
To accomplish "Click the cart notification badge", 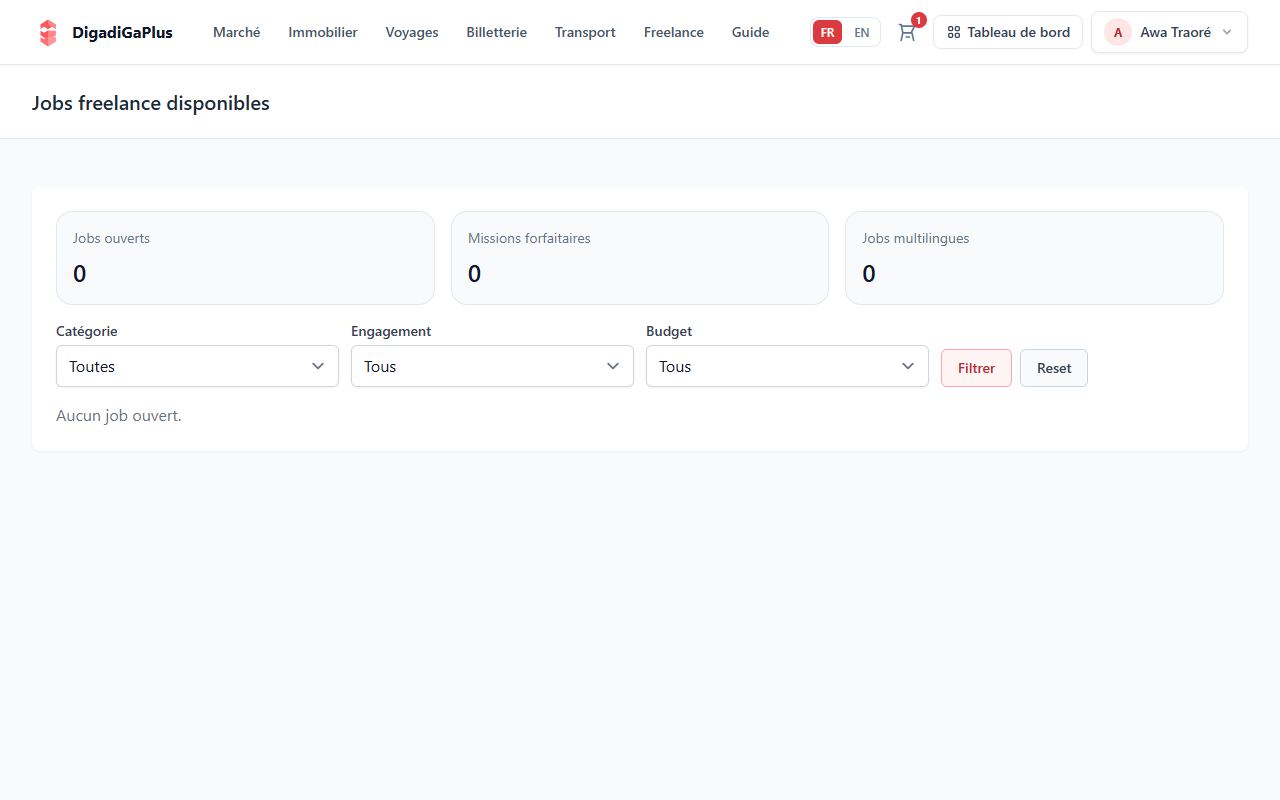I will pos(918,20).
